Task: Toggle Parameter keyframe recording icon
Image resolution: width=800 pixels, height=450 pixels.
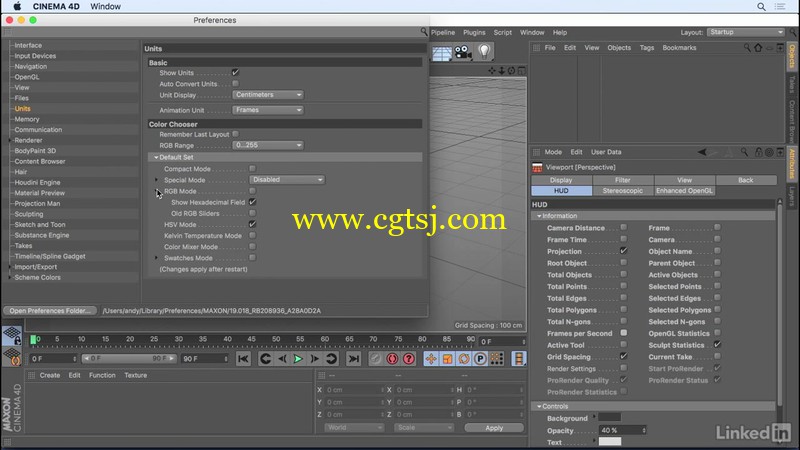Action: (x=480, y=359)
